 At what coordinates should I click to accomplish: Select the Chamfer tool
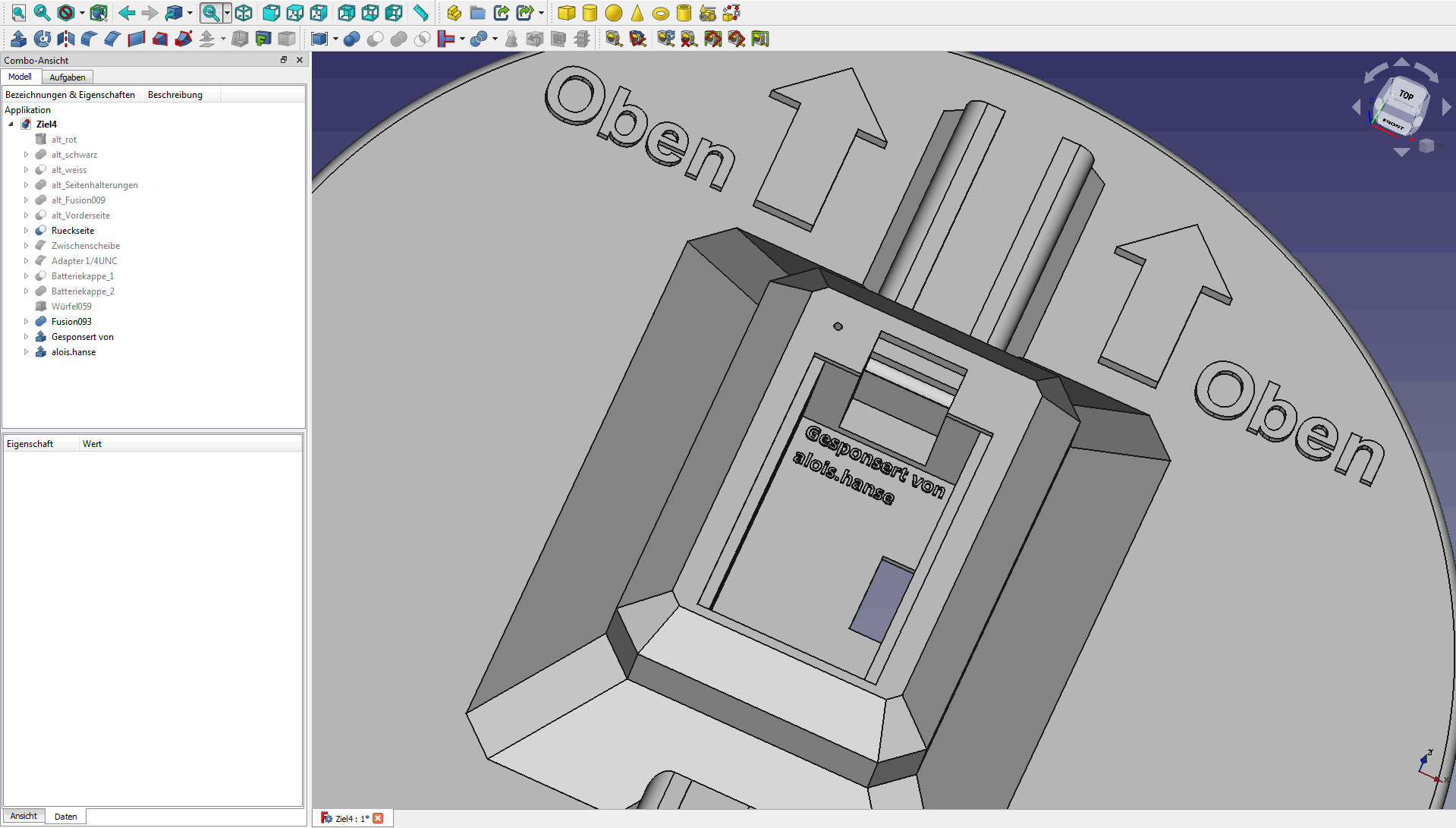113,39
